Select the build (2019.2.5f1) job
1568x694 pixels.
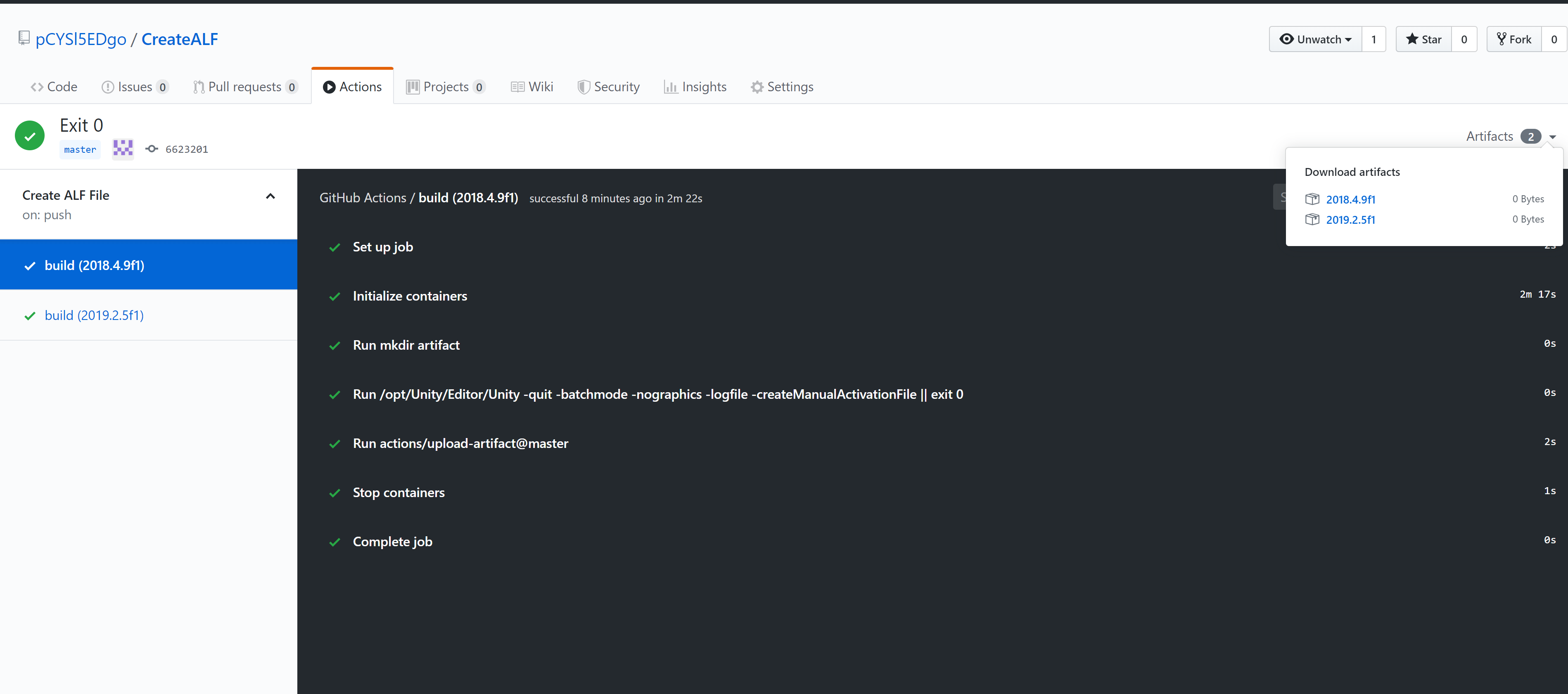(94, 315)
